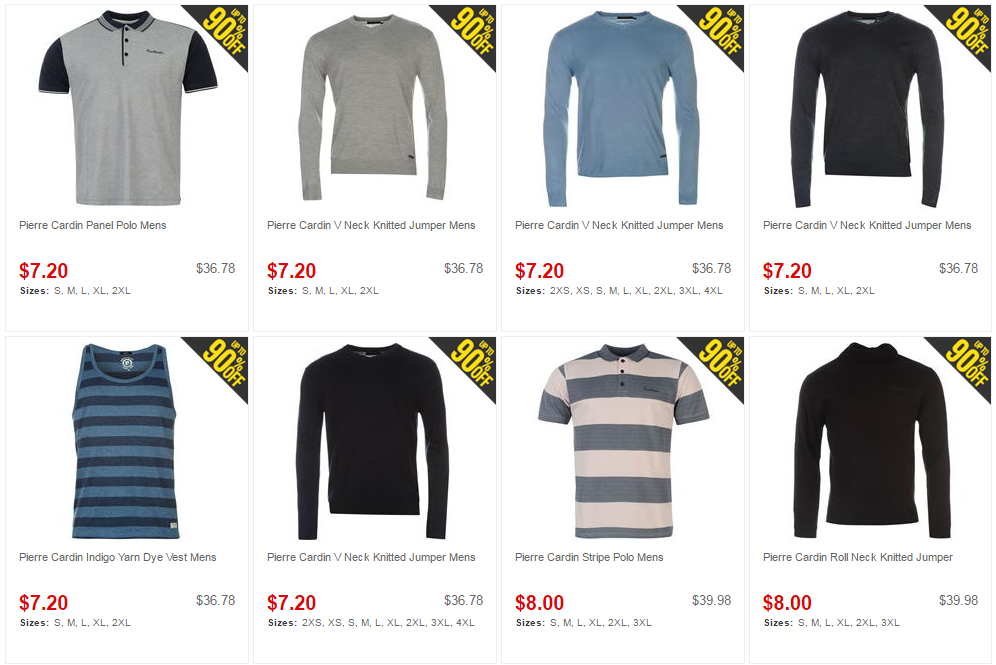Viewport: 996px width, 665px height.
Task: Click the $8.00 price of the Stripe Polo
Action: tap(539, 602)
